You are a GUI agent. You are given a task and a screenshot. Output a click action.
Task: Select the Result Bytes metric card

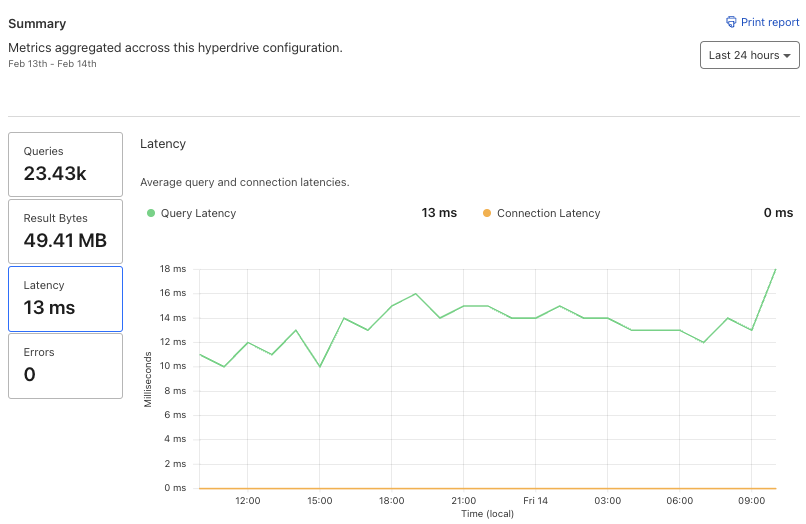65,231
